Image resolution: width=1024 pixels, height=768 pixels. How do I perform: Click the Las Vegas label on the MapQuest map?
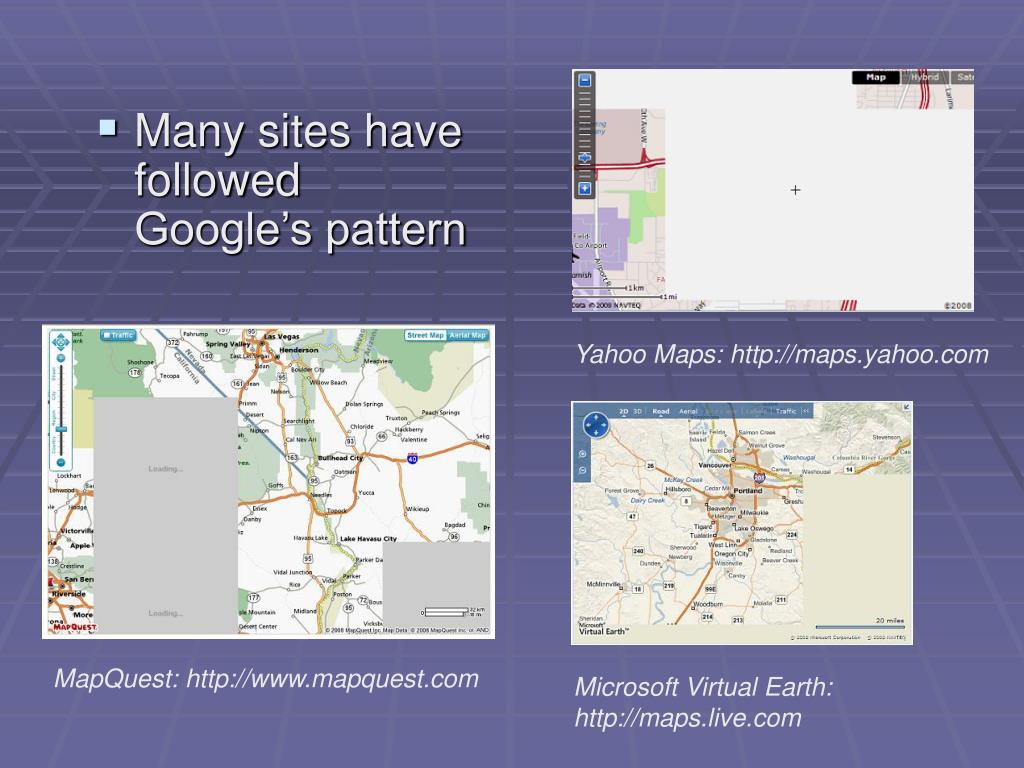point(281,336)
